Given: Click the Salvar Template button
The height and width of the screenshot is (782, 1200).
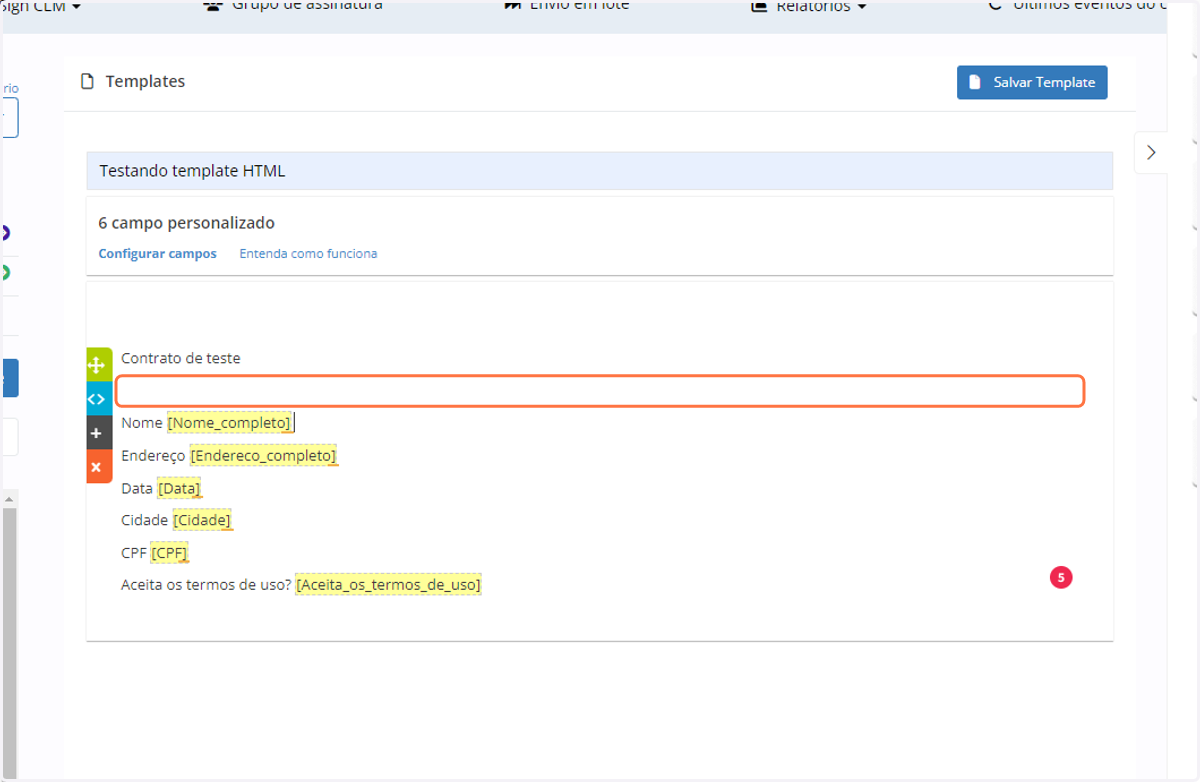Looking at the screenshot, I should pos(1032,82).
